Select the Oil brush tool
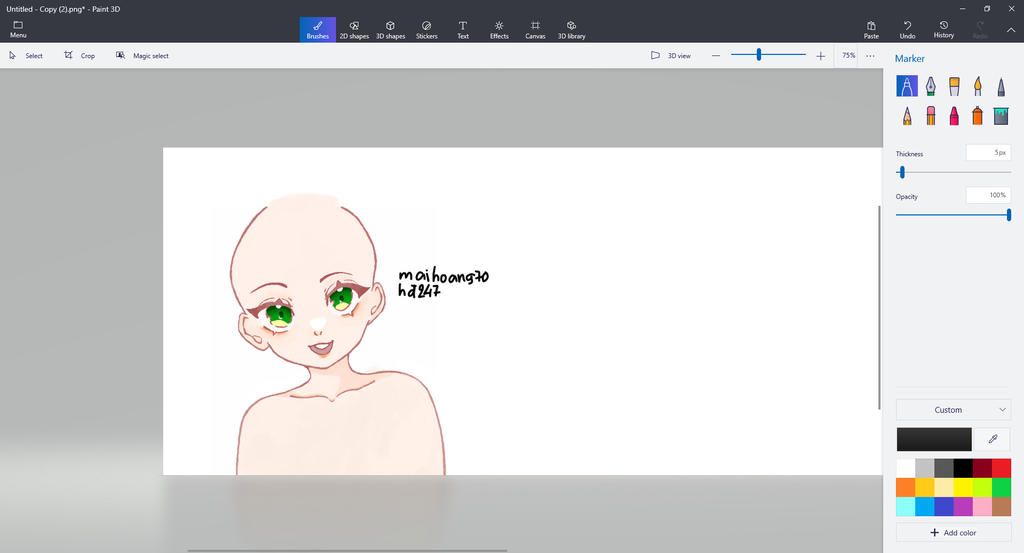Image resolution: width=1024 pixels, height=553 pixels. [954, 86]
